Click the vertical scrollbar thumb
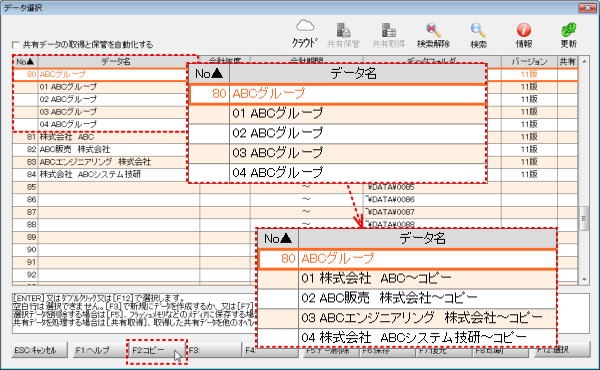Image resolution: width=600 pixels, height=370 pixels. tap(584, 218)
